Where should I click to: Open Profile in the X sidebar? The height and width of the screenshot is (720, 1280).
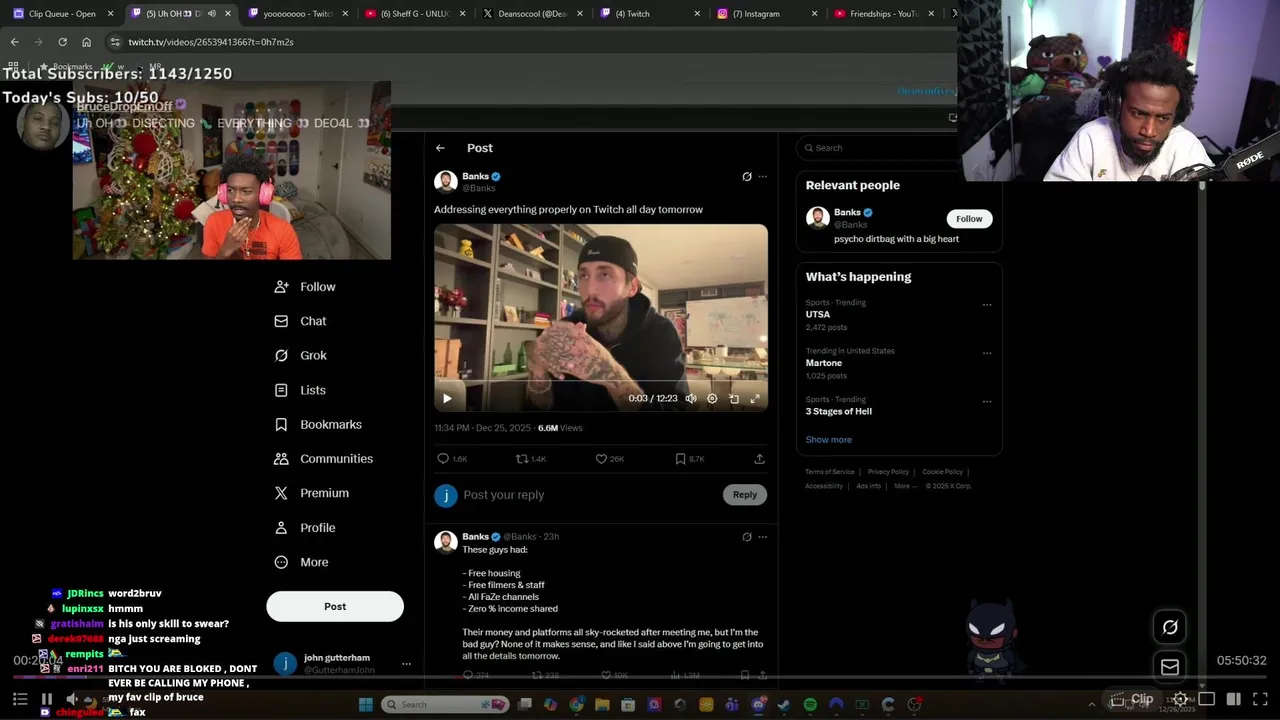click(305, 527)
